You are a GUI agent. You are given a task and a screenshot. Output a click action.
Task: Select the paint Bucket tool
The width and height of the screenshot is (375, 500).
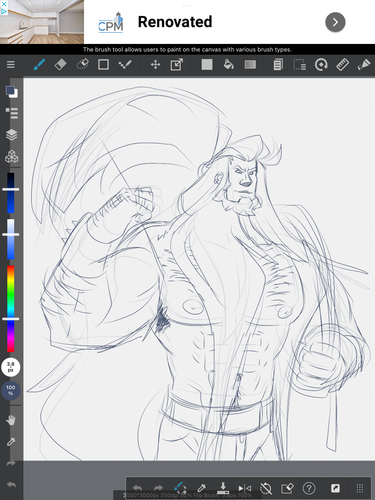[228, 64]
